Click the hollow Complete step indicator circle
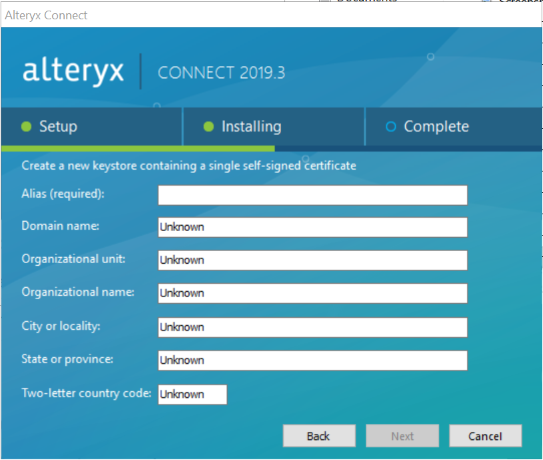This screenshot has height=460, width=543. pos(391,127)
